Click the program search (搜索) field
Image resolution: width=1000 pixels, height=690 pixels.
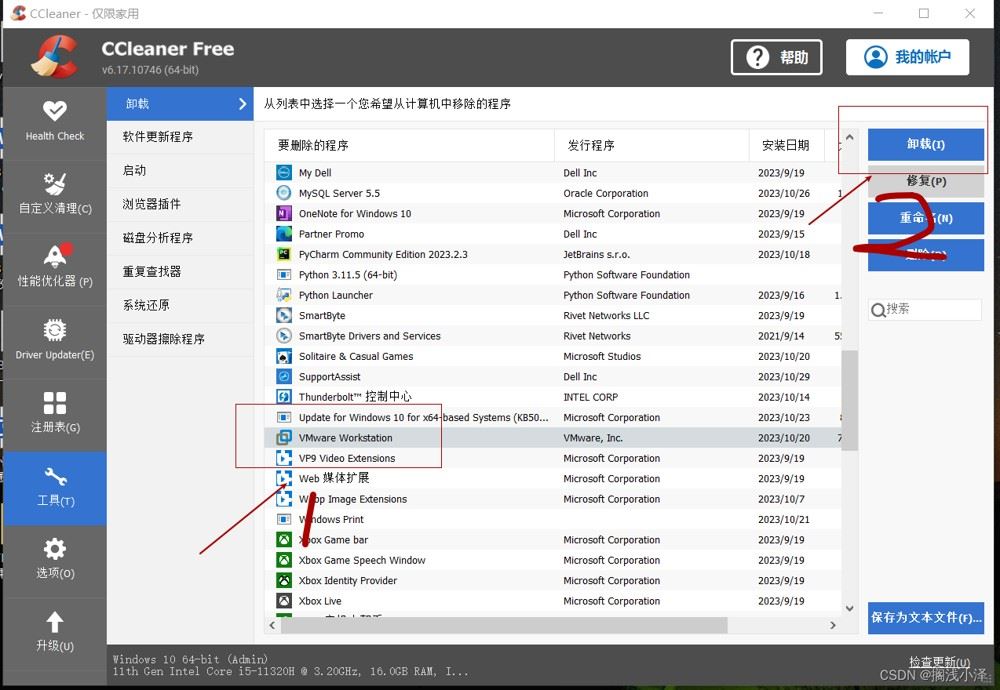click(x=925, y=309)
